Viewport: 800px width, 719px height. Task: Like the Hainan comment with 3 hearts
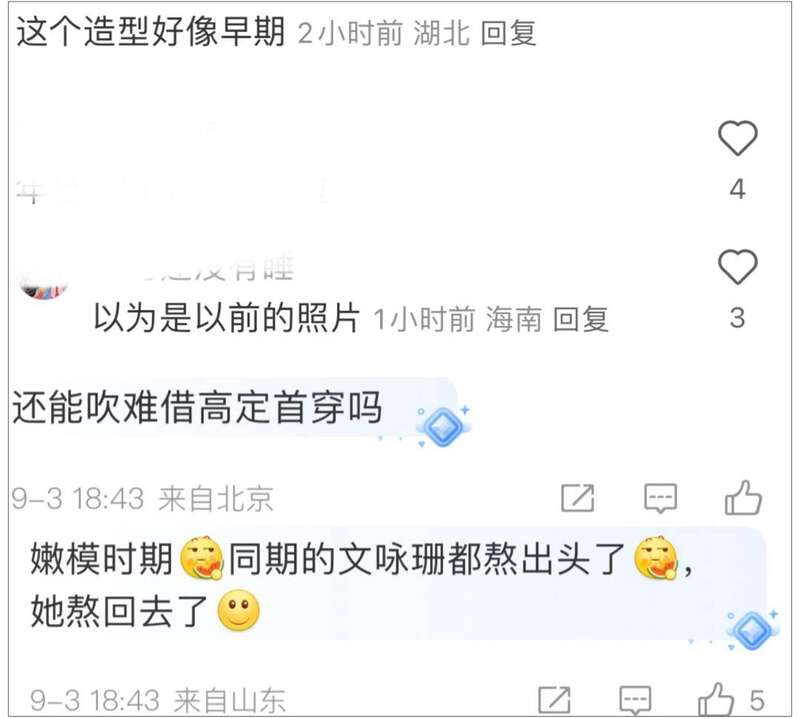pos(737,267)
